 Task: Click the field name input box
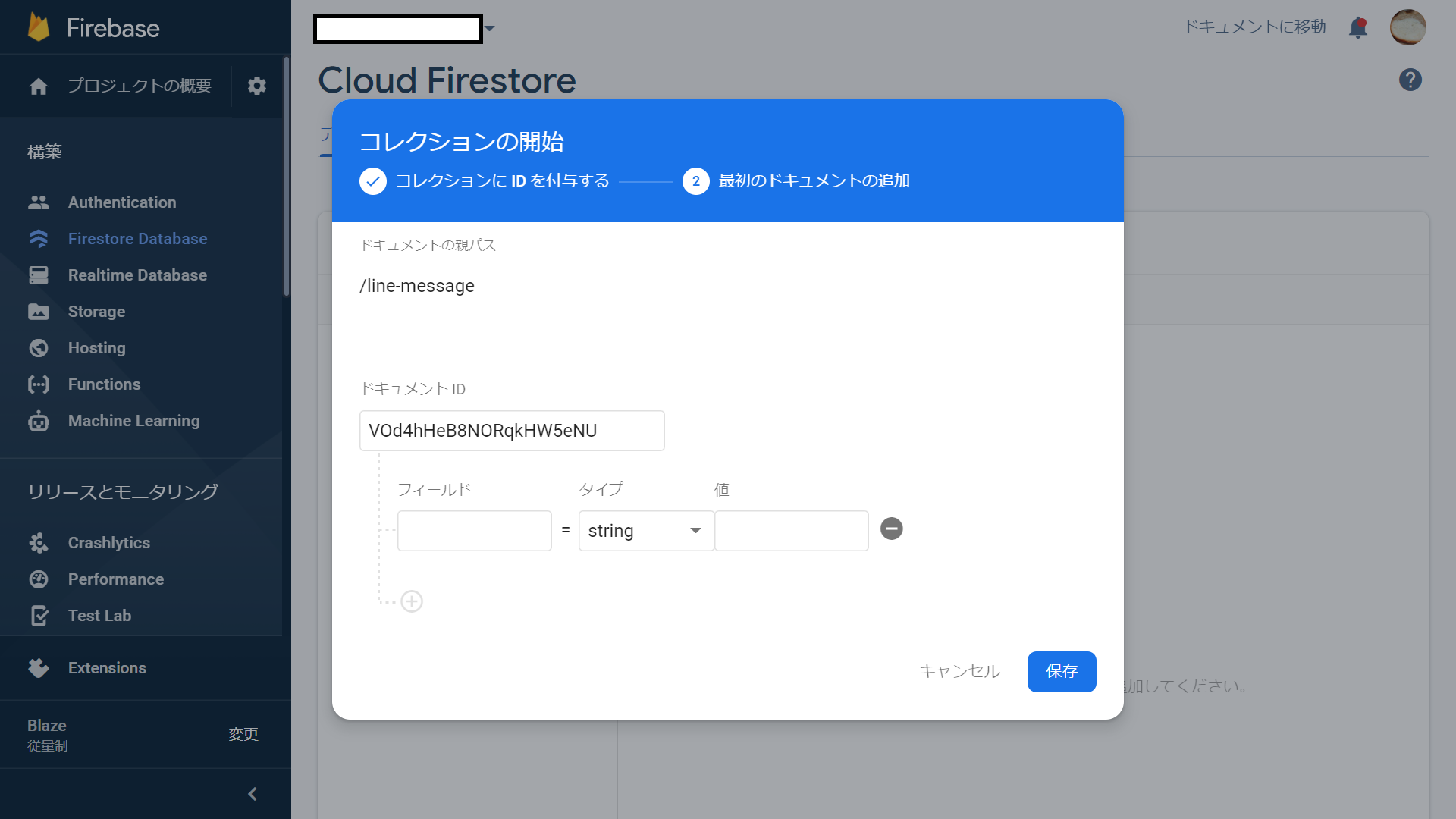coord(474,531)
